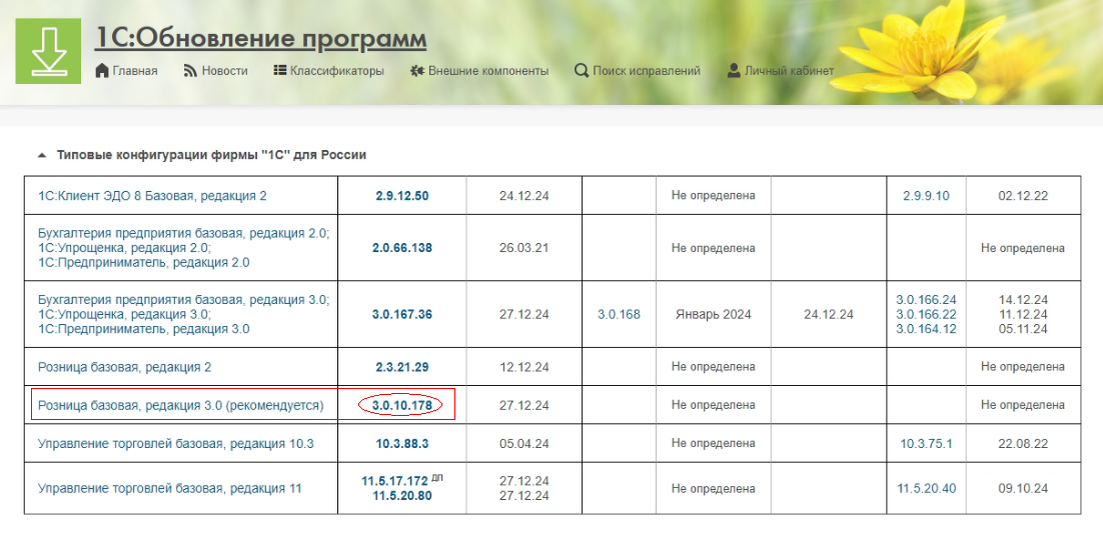
Task: Open the Классификаторы menu item
Action: pyautogui.click(x=337, y=71)
